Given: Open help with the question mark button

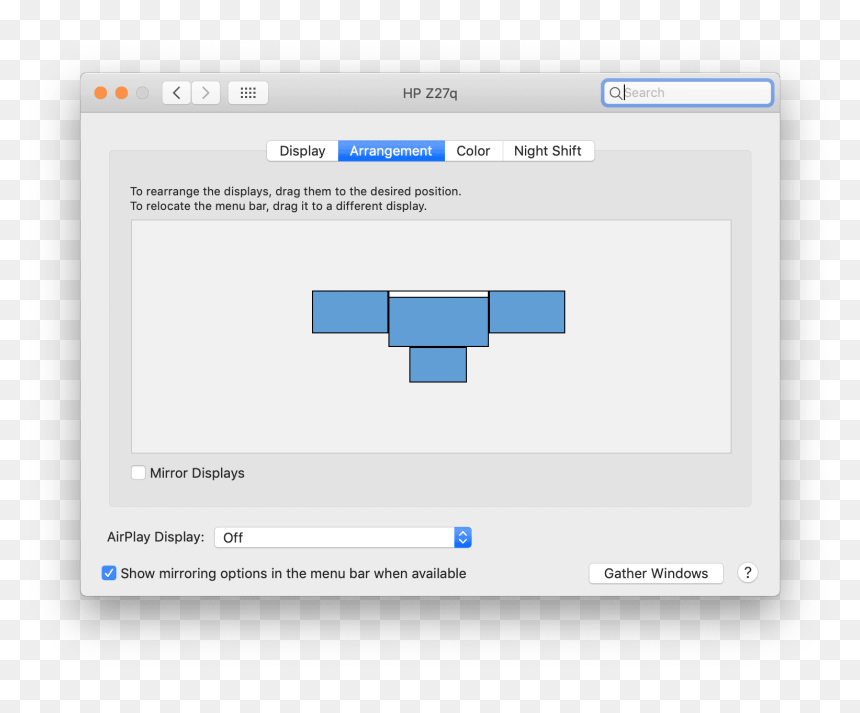Looking at the screenshot, I should [x=747, y=573].
